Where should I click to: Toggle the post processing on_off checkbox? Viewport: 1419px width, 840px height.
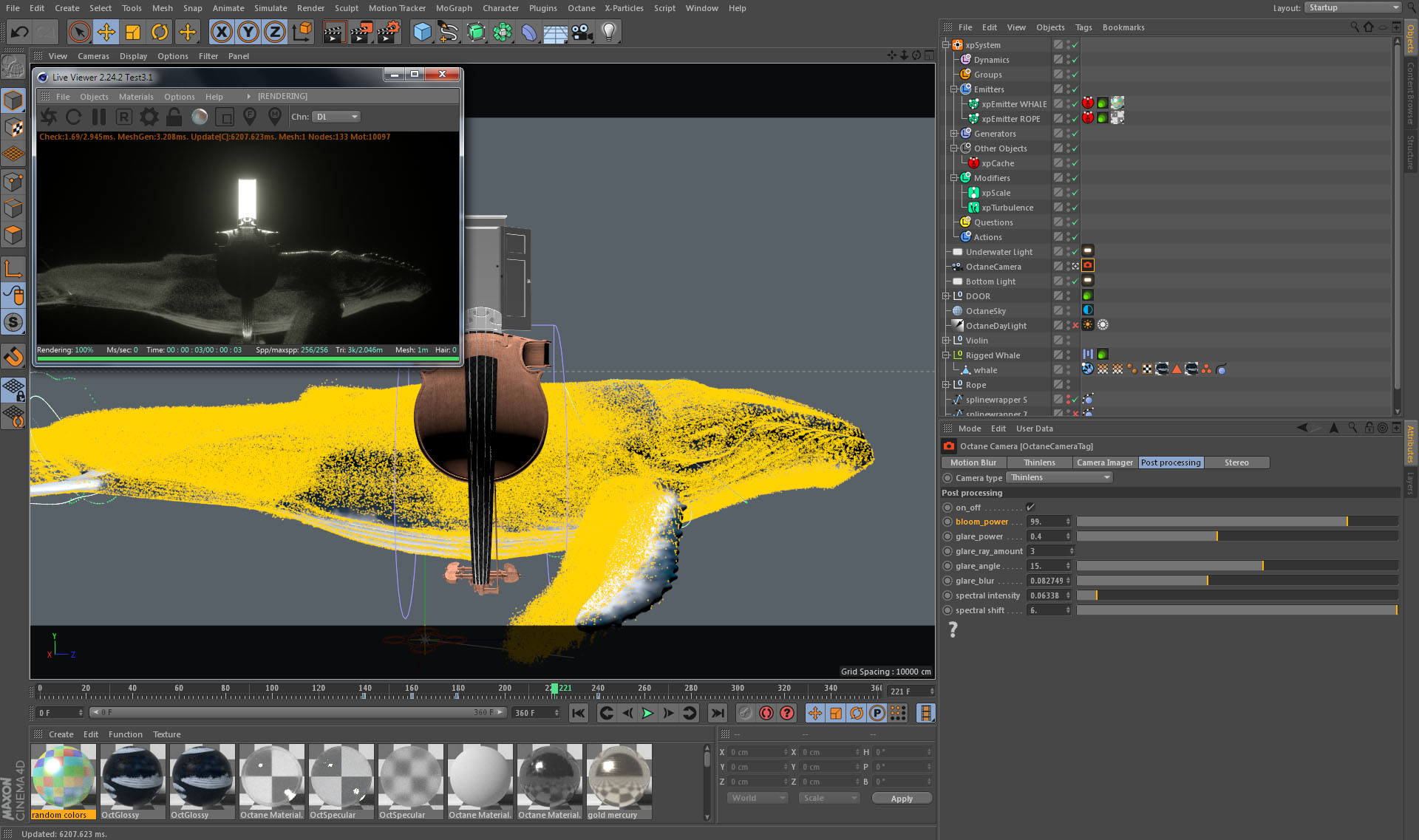coord(1030,507)
